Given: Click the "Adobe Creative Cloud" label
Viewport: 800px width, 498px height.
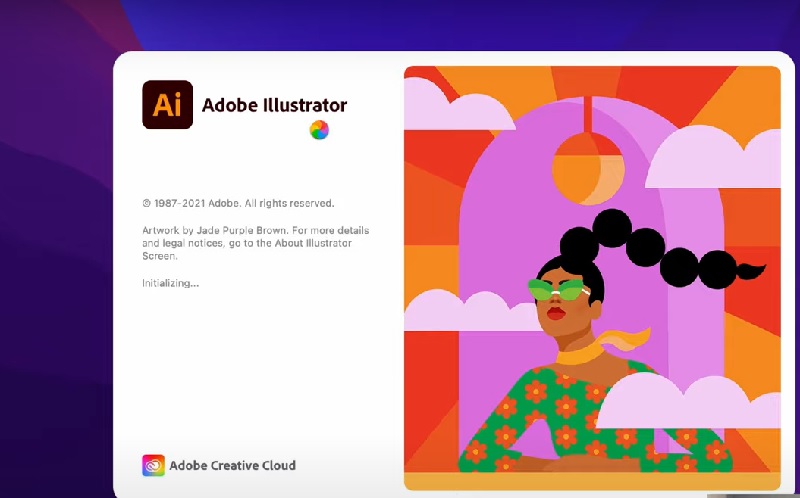Looking at the screenshot, I should [x=233, y=465].
